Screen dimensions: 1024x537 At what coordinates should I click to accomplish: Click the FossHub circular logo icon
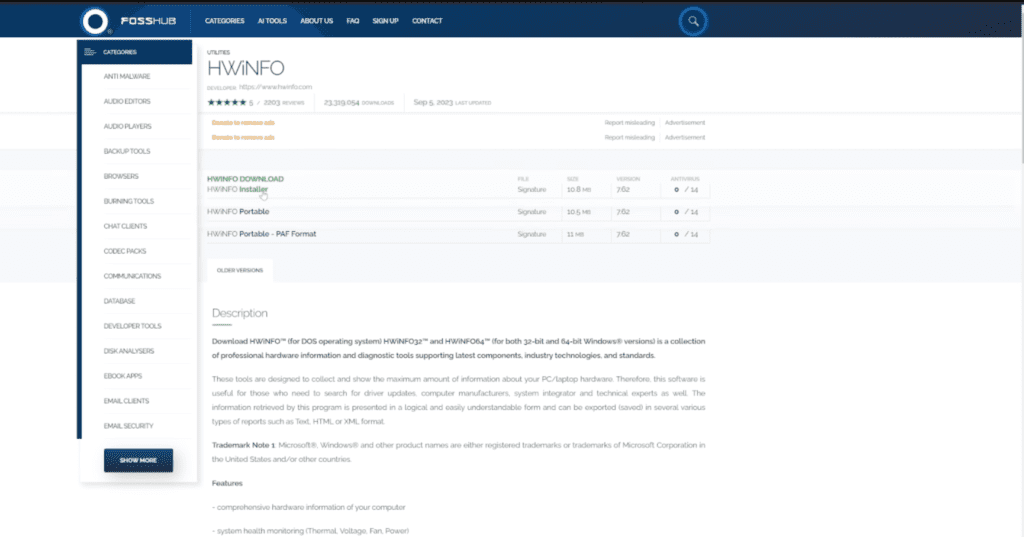coord(95,21)
